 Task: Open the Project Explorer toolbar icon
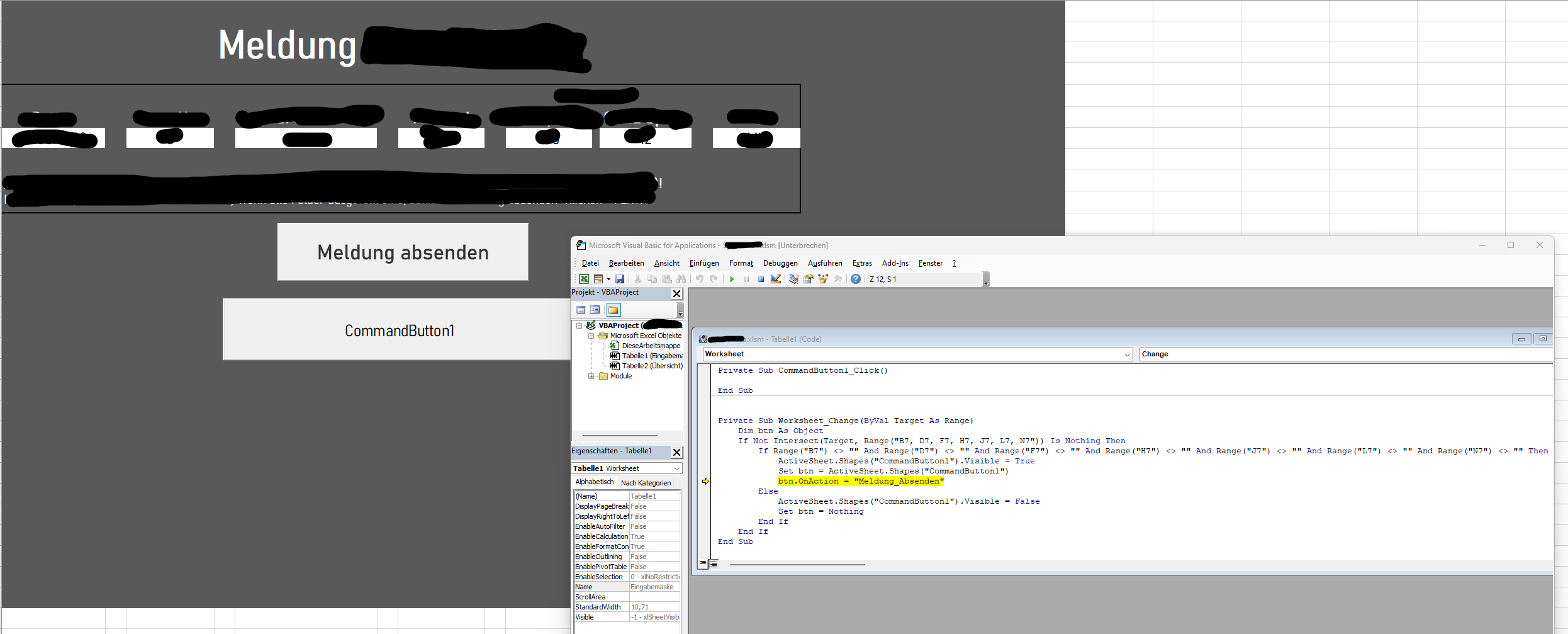(793, 279)
